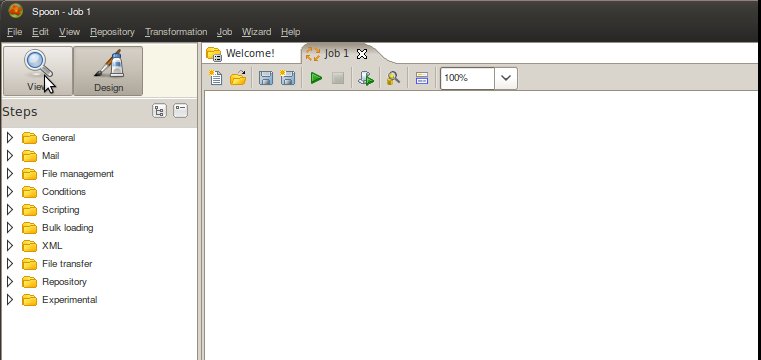Run the job with green play icon
The height and width of the screenshot is (360, 761).
[x=316, y=78]
